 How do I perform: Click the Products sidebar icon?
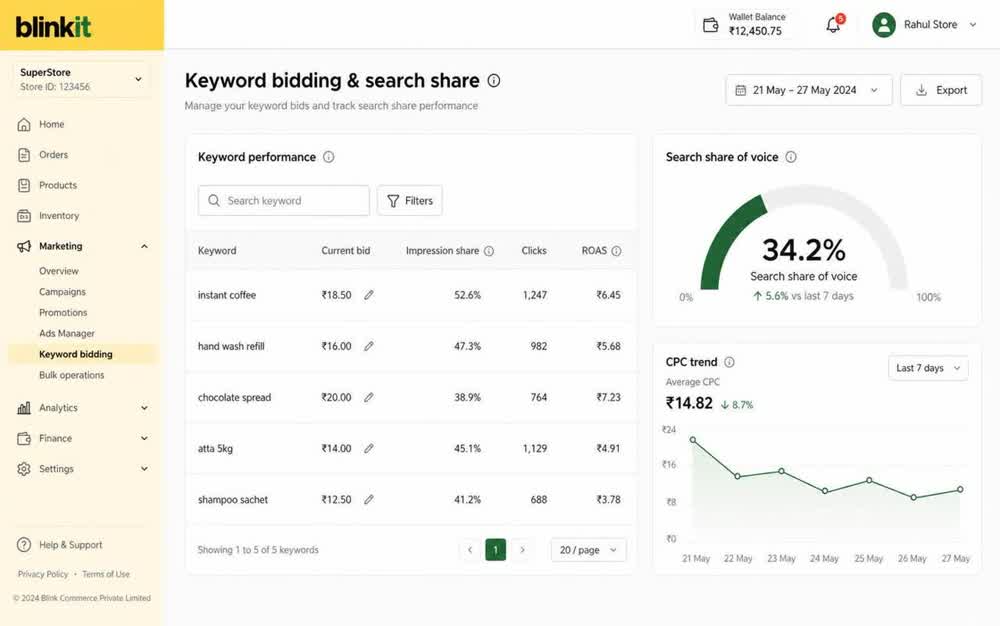click(x=24, y=186)
